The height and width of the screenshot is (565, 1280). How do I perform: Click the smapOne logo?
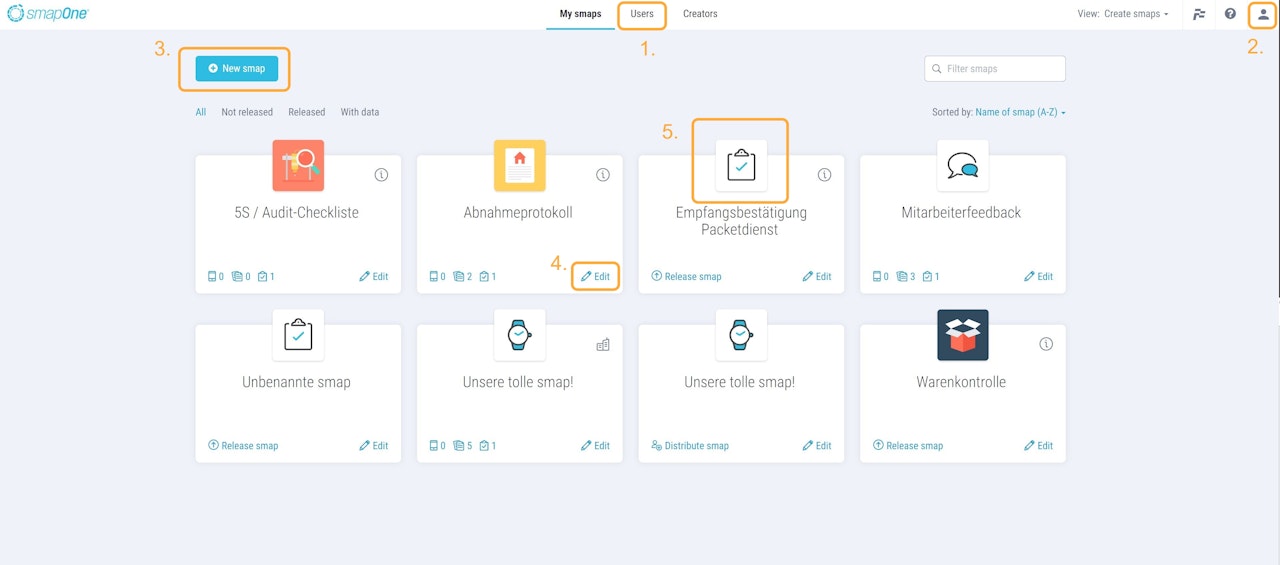(x=48, y=14)
